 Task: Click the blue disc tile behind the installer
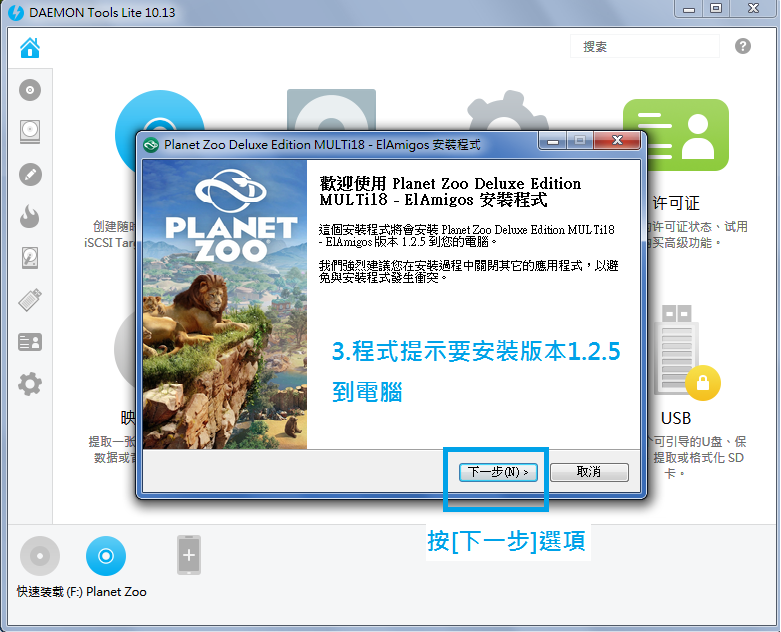159,112
